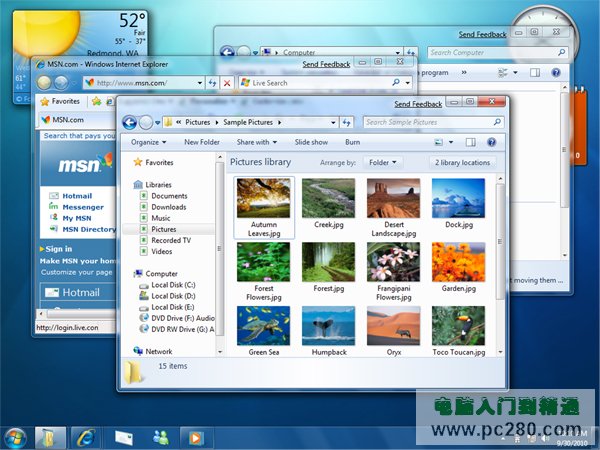Open Windows Media Player taskbar icon
This screenshot has width=600, height=450.
click(195, 438)
